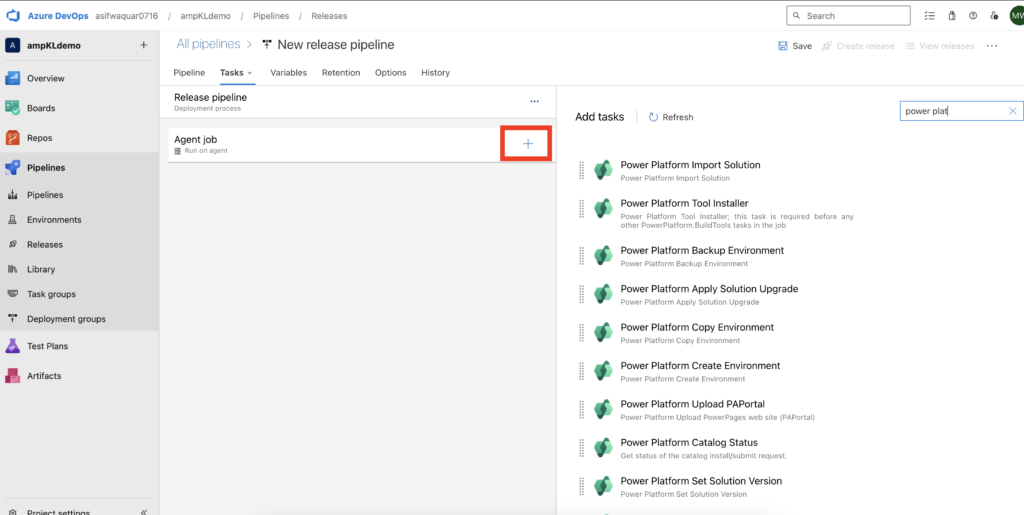Open the Options tab
The width and height of the screenshot is (1024, 515).
click(391, 72)
